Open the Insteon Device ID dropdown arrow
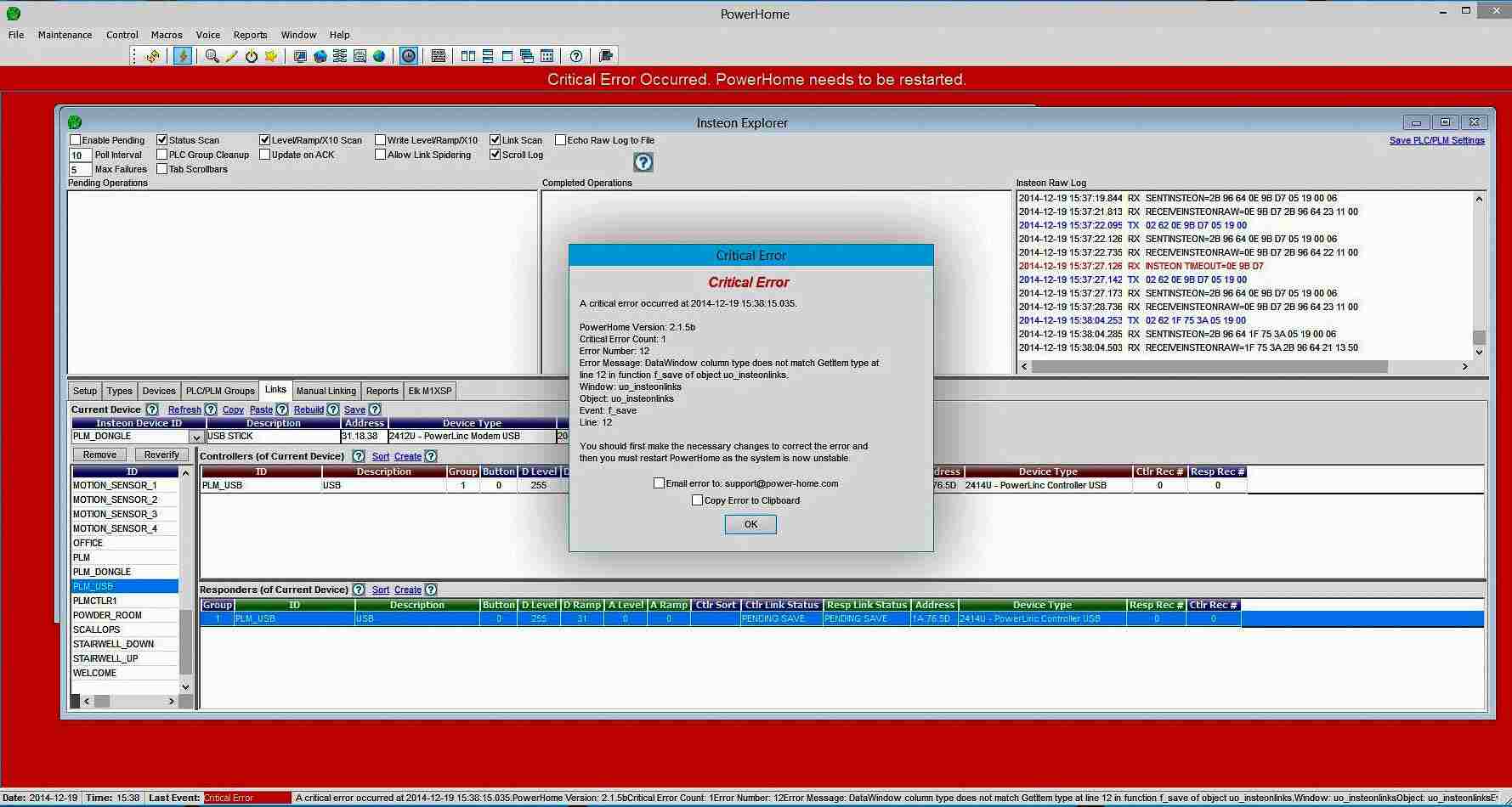Viewport: 1512px width, 807px height. tap(196, 437)
